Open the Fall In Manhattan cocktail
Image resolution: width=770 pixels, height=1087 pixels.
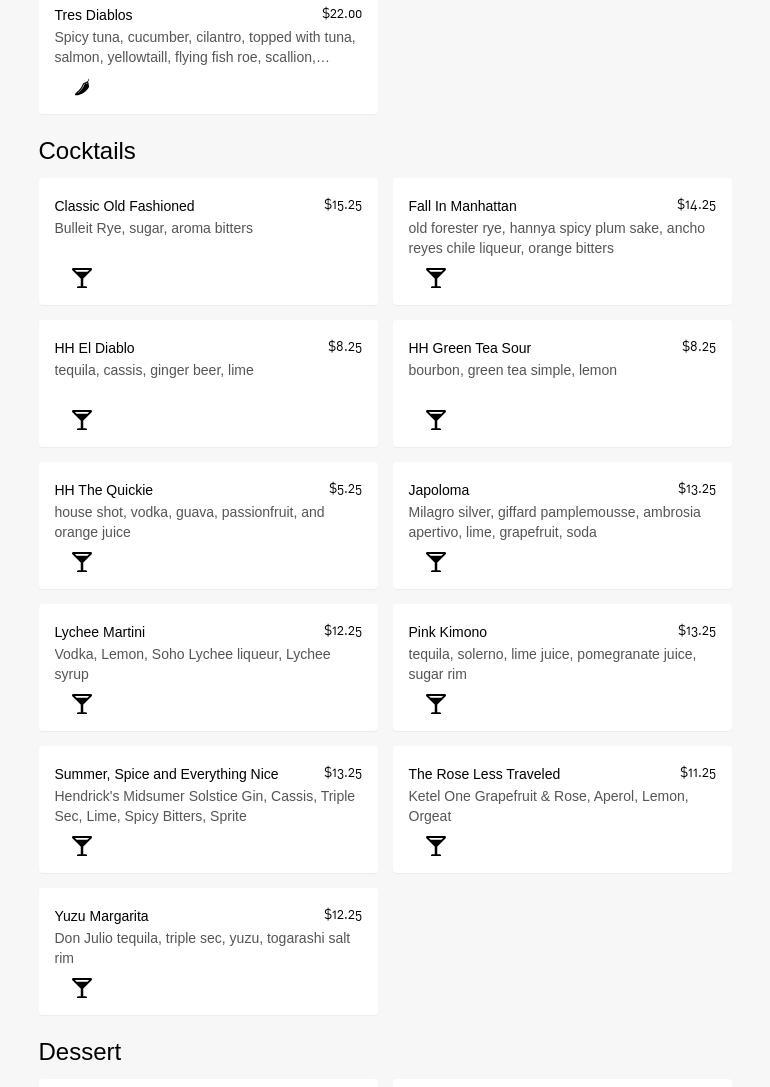[462, 206]
